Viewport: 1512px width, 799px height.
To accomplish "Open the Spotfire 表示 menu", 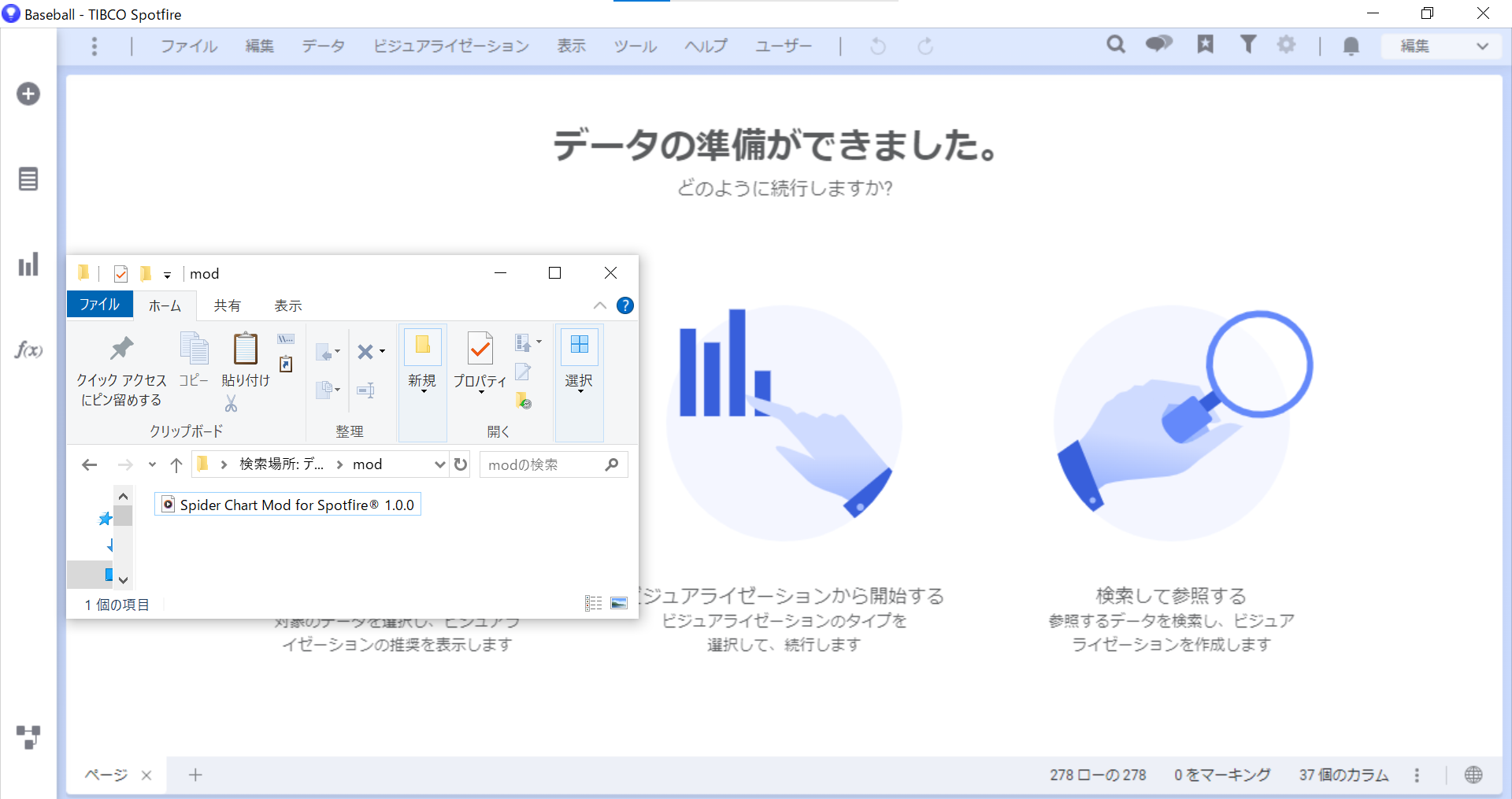I will (x=571, y=46).
